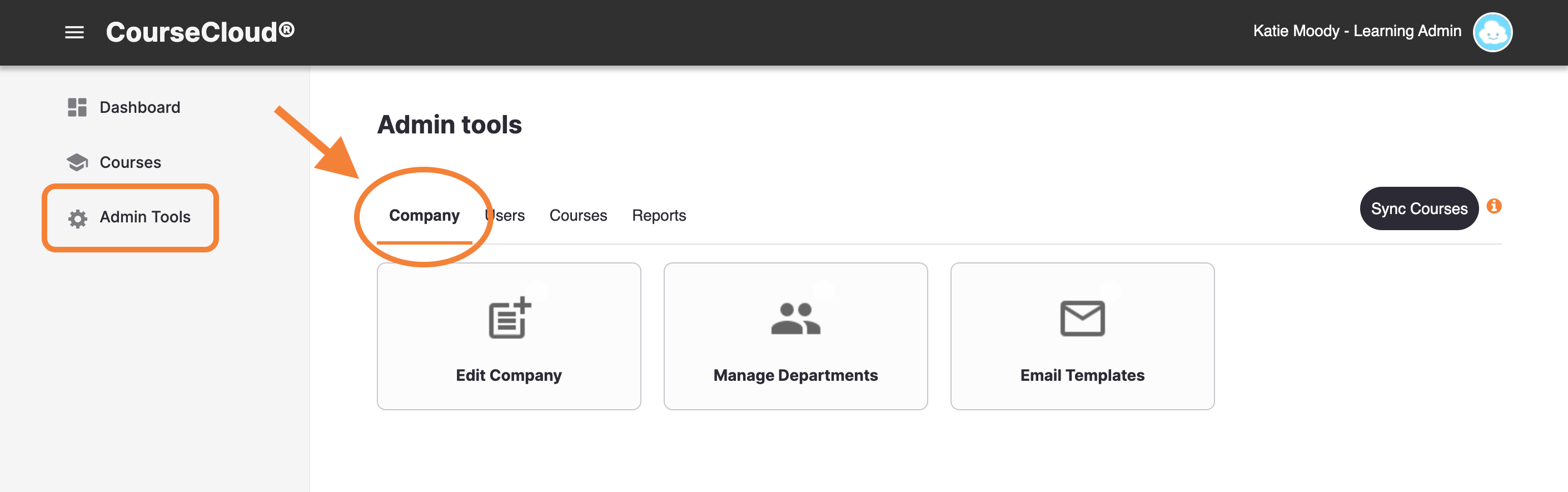Open the Manage Departments card
This screenshot has width=1568, height=492.
pyautogui.click(x=795, y=336)
